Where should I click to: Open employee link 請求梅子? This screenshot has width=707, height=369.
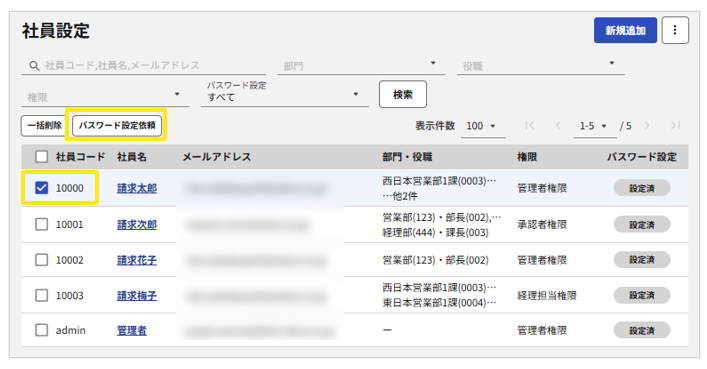coord(137,295)
